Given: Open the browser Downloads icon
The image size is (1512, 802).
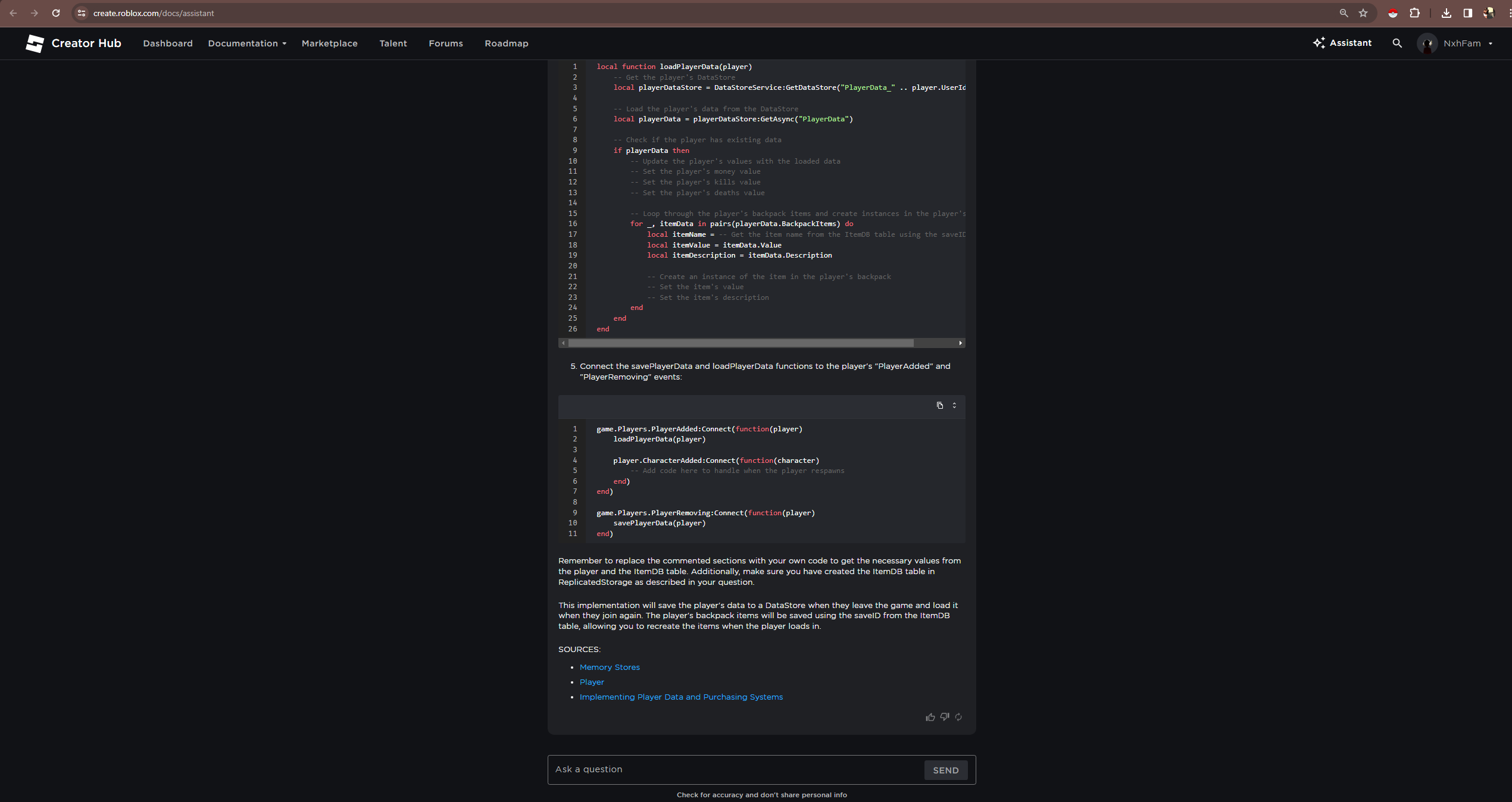Looking at the screenshot, I should 1447,12.
